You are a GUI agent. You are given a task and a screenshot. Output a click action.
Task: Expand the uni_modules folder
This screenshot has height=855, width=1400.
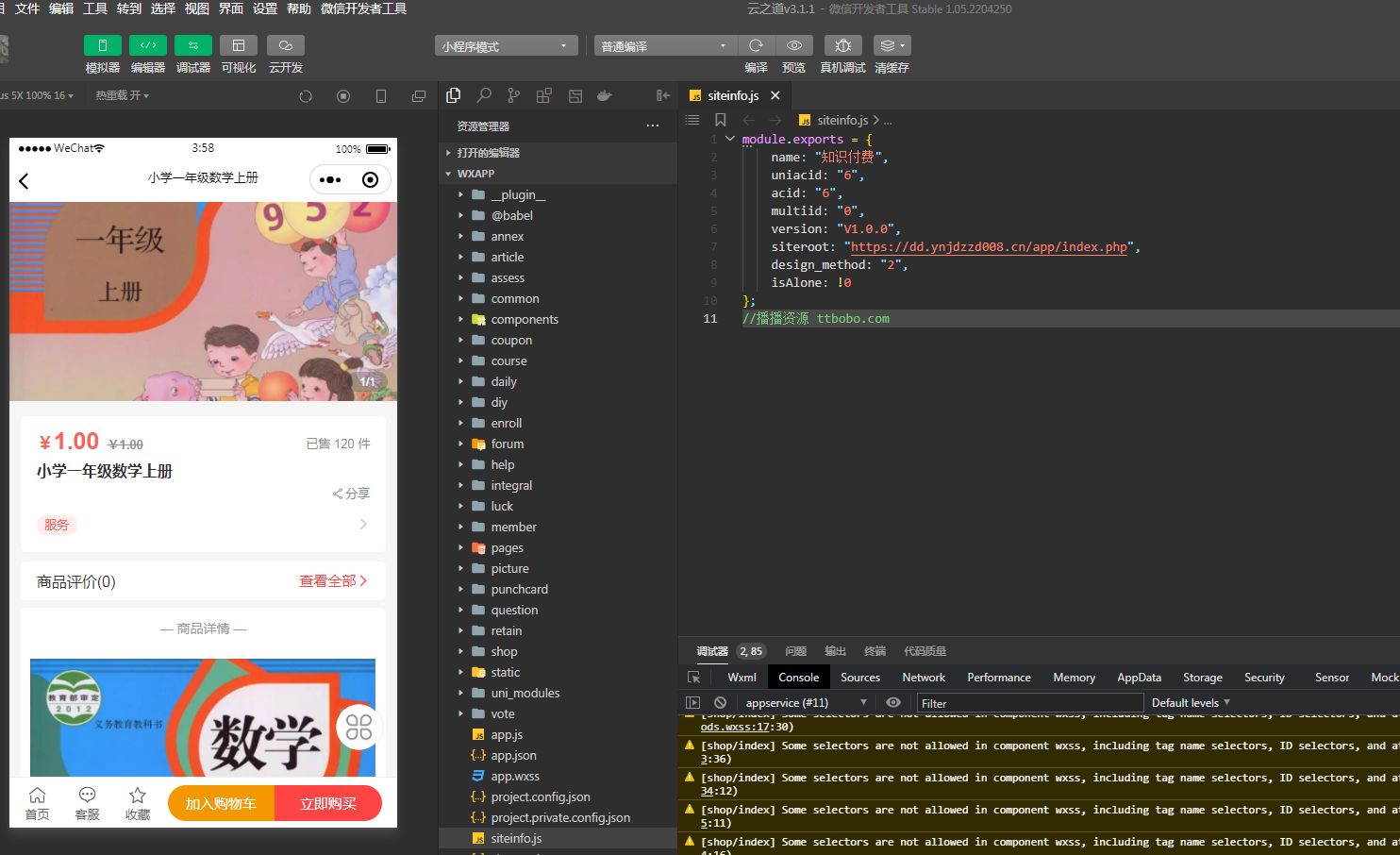click(x=558, y=693)
